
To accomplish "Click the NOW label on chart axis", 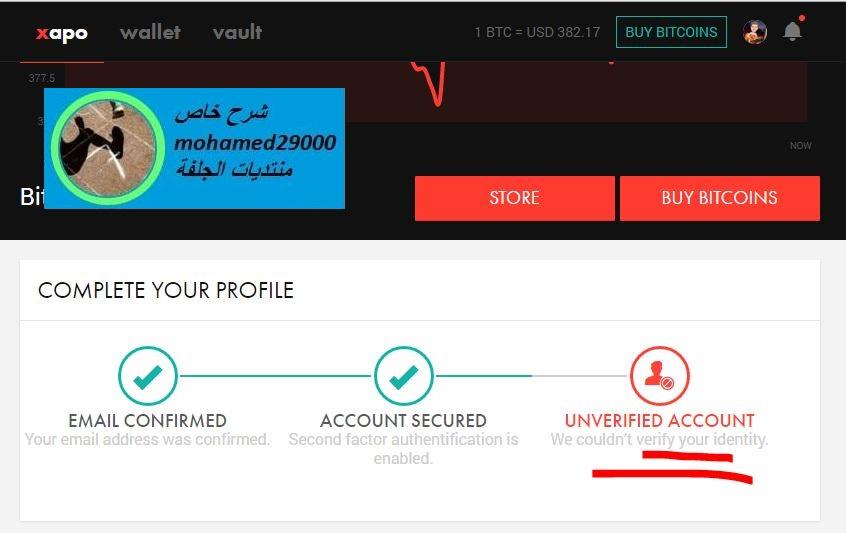I will click(801, 146).
